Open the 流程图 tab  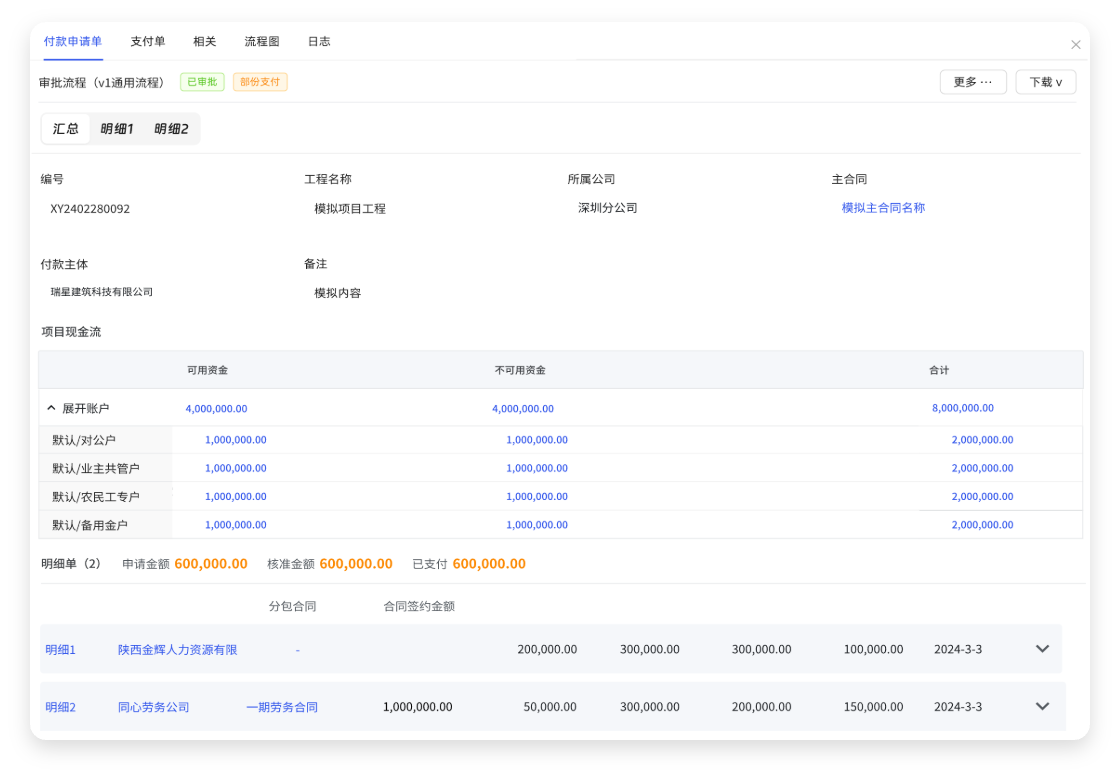click(x=262, y=42)
